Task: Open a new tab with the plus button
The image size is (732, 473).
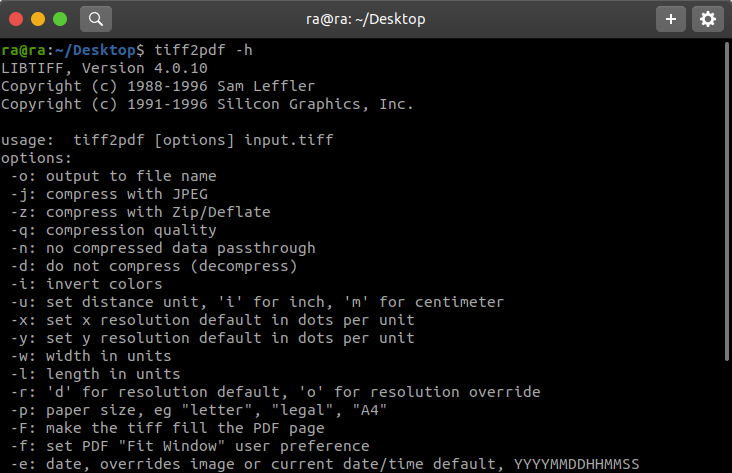Action: 670,18
